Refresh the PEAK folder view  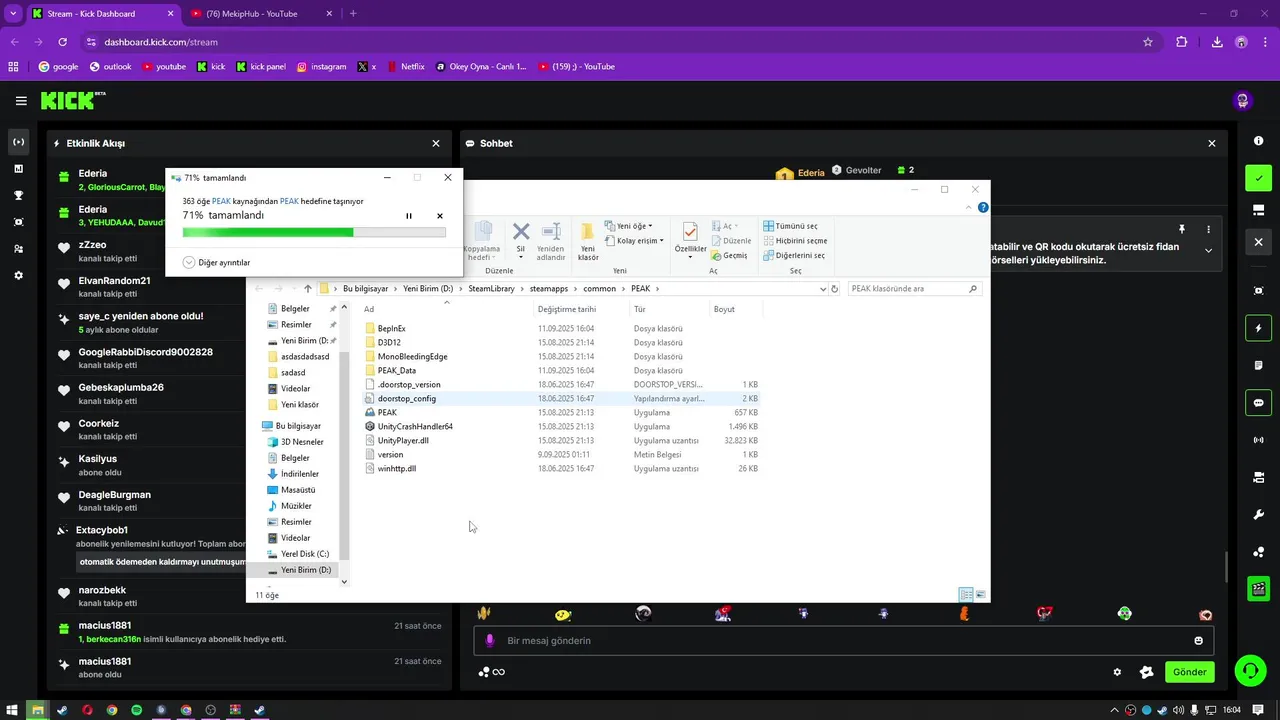[835, 289]
